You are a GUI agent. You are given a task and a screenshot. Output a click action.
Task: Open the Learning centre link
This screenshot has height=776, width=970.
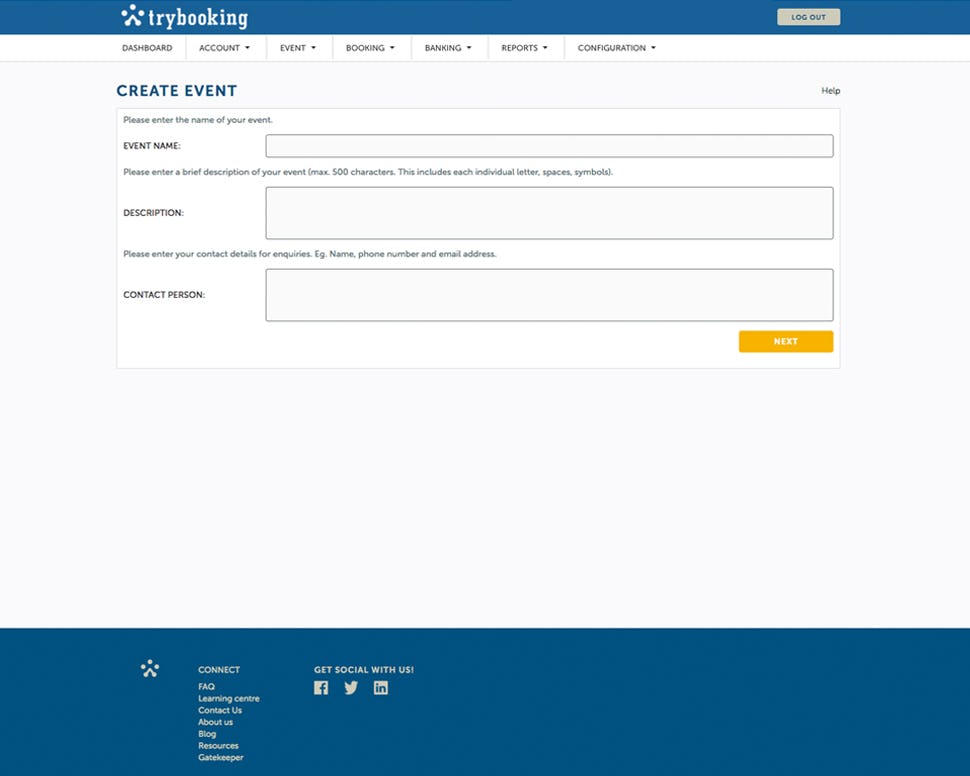click(x=228, y=698)
